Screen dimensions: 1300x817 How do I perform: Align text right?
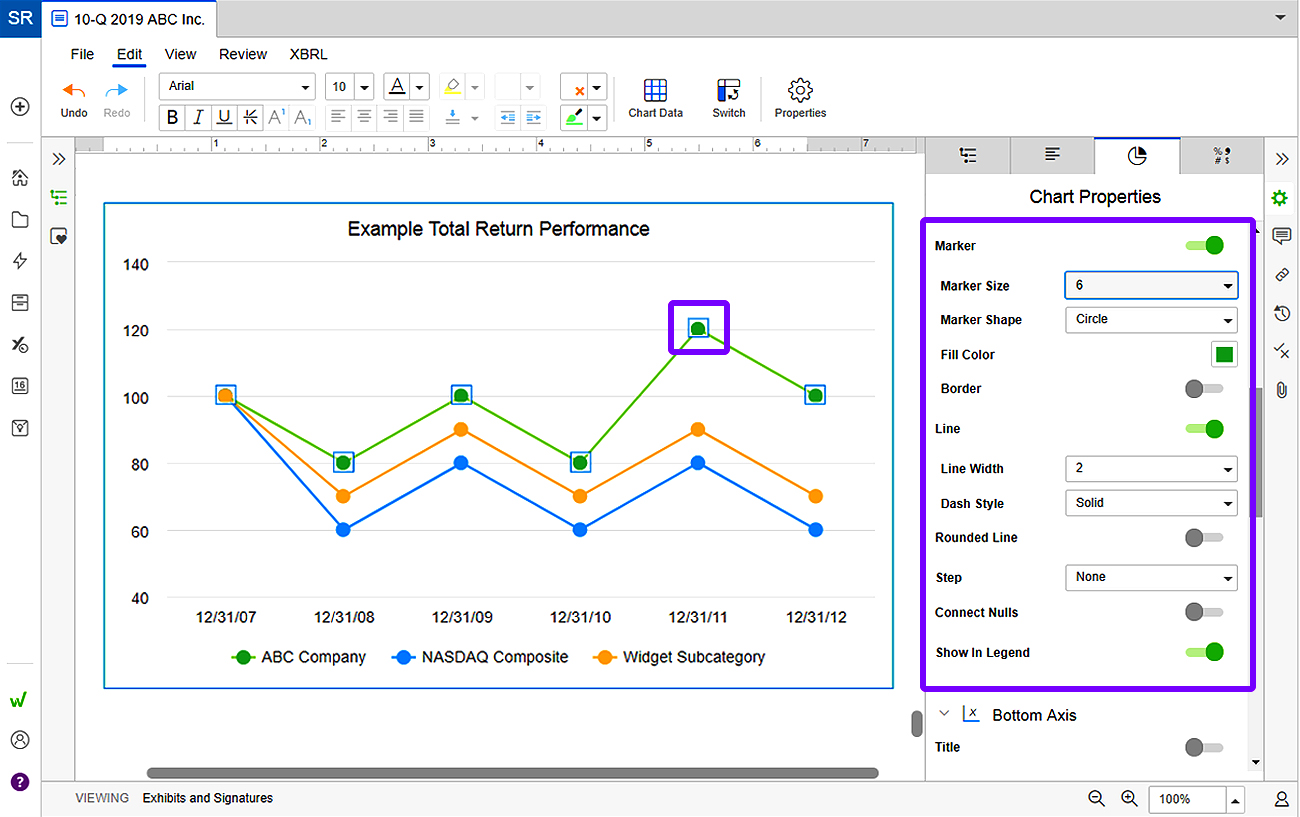[x=391, y=117]
